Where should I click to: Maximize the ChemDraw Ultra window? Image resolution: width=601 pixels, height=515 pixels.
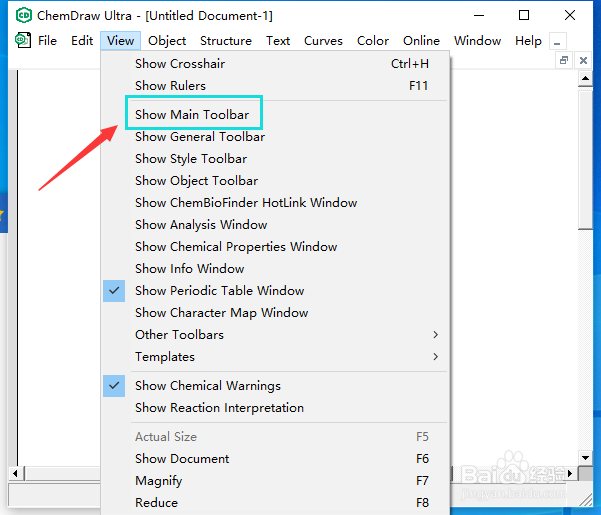click(524, 15)
